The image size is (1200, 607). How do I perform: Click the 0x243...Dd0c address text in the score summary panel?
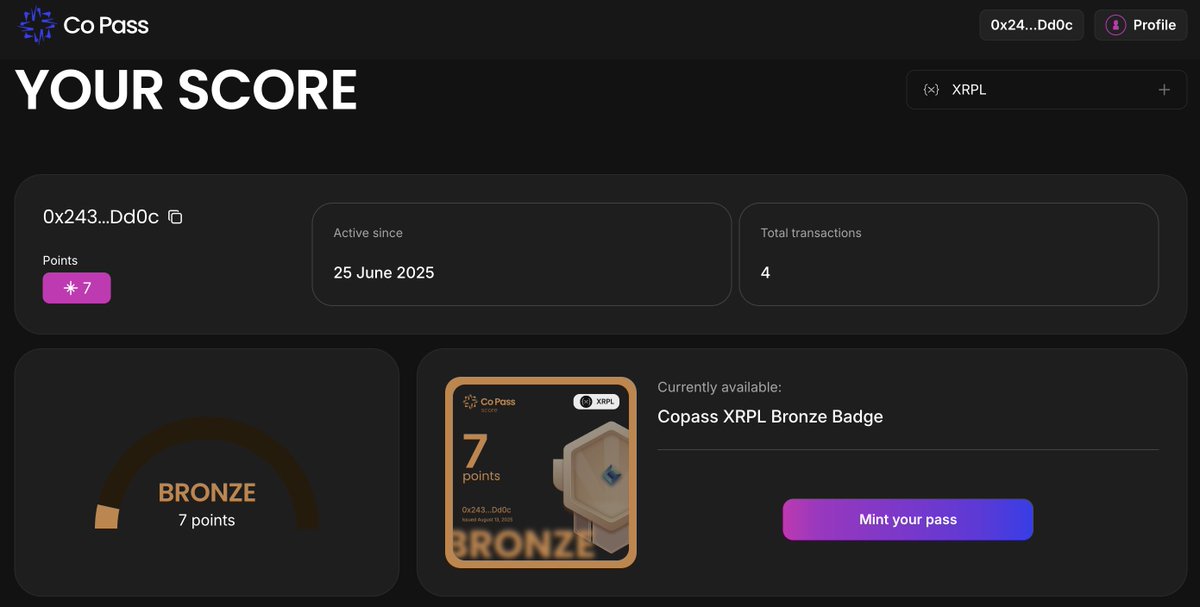coord(101,217)
